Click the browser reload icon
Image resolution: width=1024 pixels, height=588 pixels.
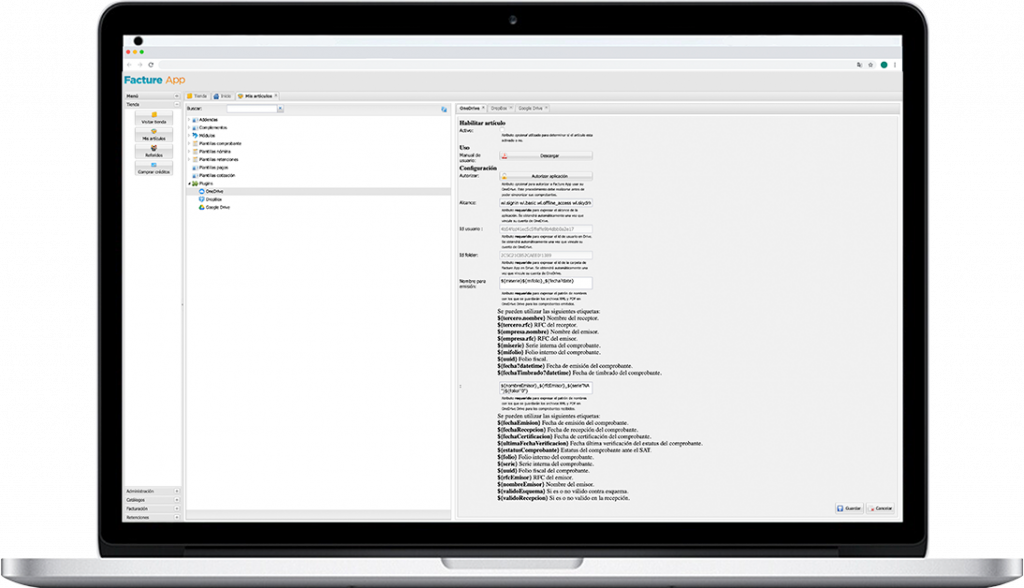click(x=150, y=65)
